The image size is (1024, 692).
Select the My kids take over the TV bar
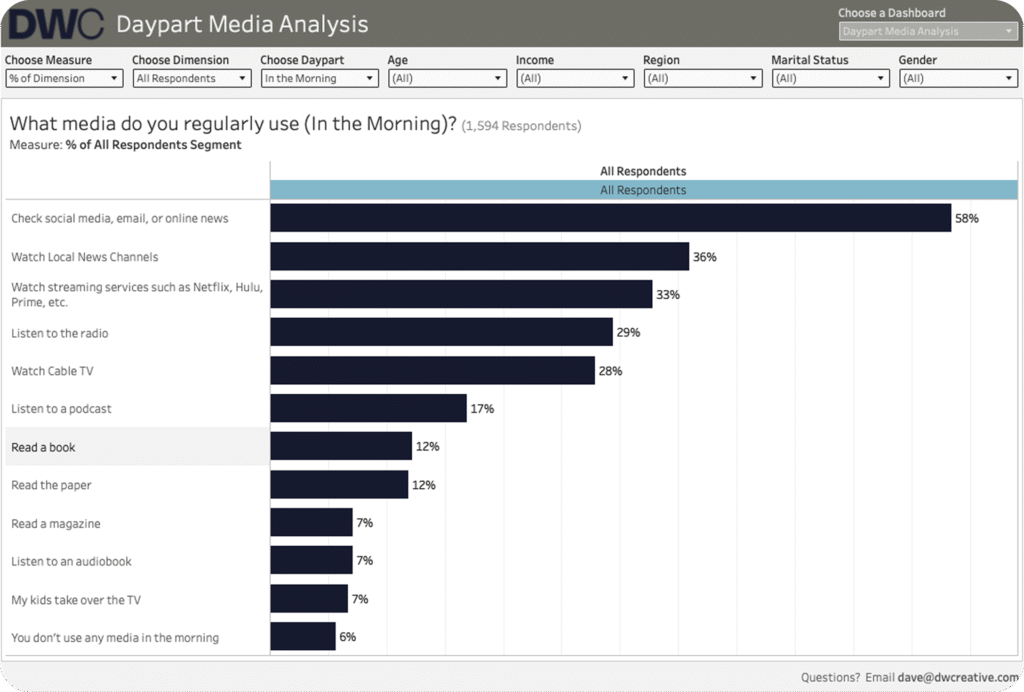[309, 599]
